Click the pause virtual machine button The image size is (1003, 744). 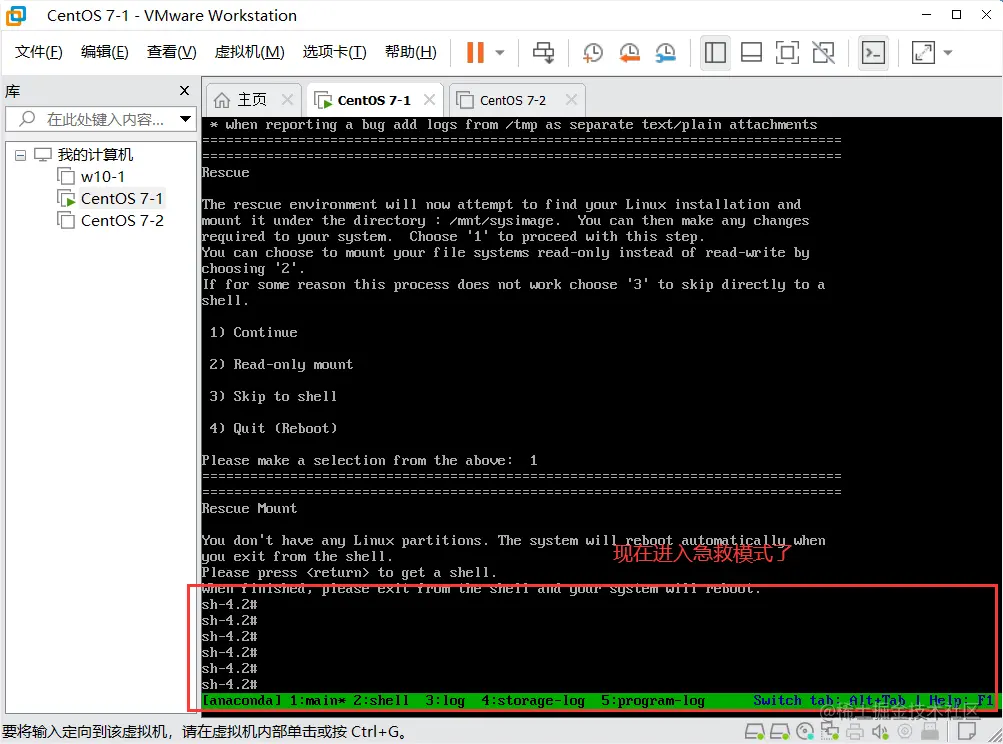[x=475, y=52]
